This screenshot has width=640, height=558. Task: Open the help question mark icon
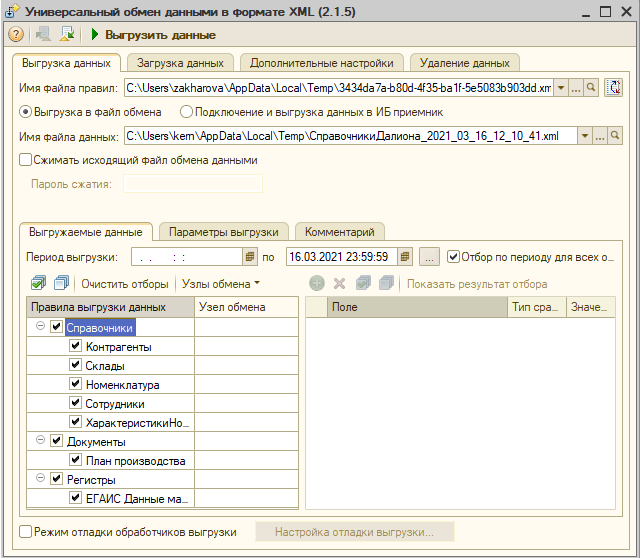(x=16, y=34)
